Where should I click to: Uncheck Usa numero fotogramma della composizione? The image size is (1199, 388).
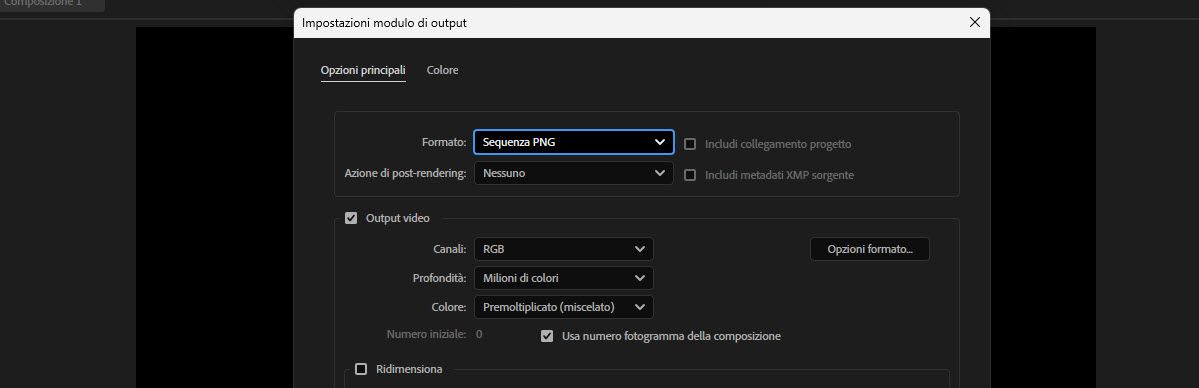(547, 336)
